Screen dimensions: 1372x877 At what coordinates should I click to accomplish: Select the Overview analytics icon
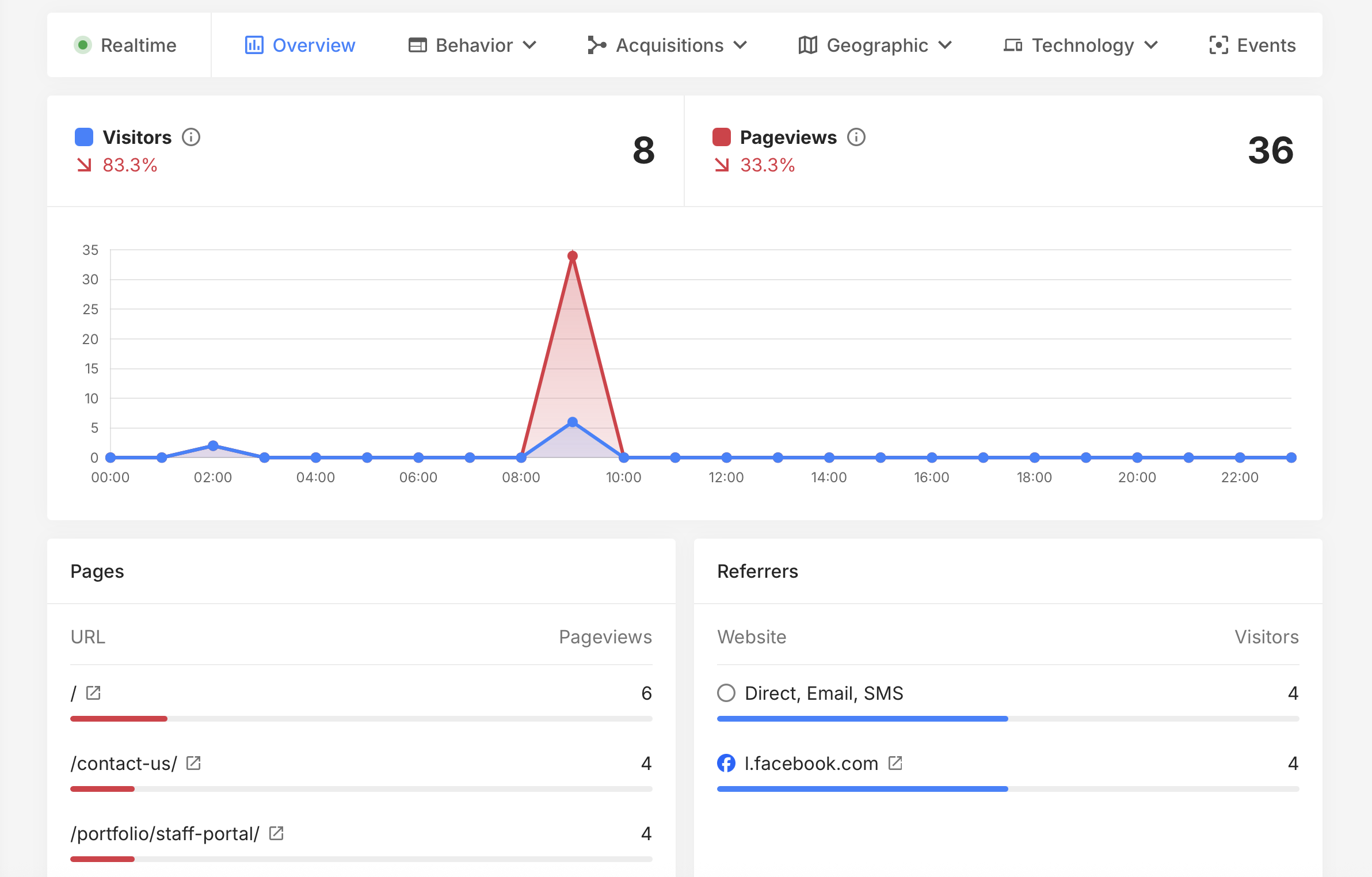[255, 45]
